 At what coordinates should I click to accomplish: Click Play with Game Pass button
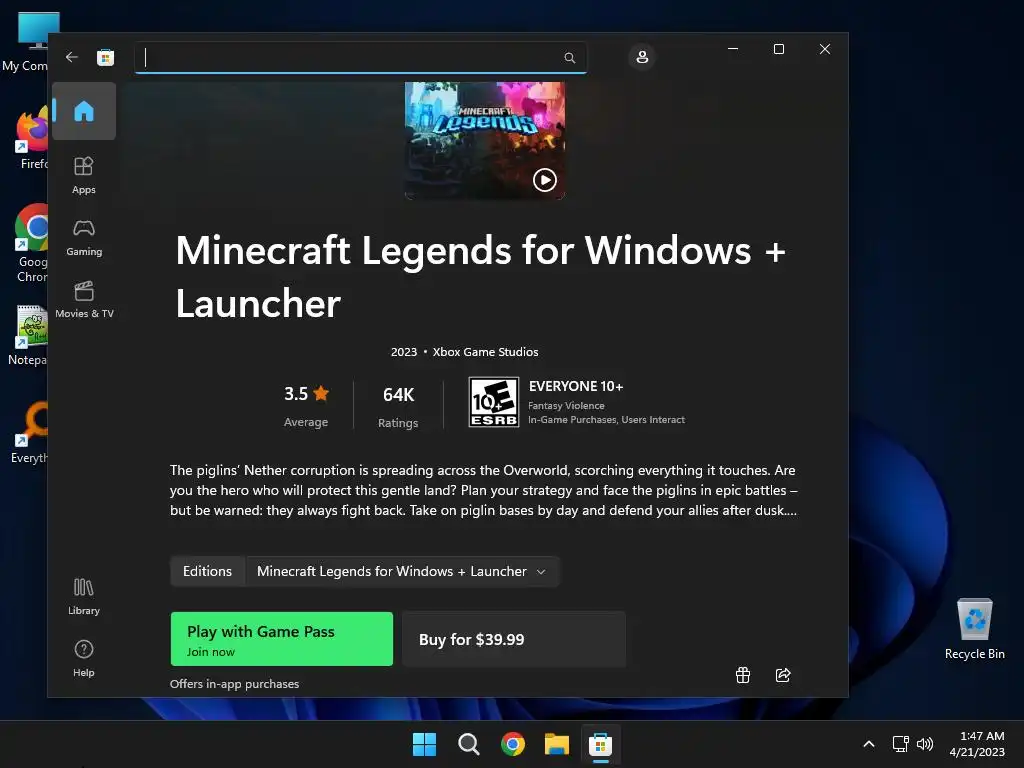point(281,639)
